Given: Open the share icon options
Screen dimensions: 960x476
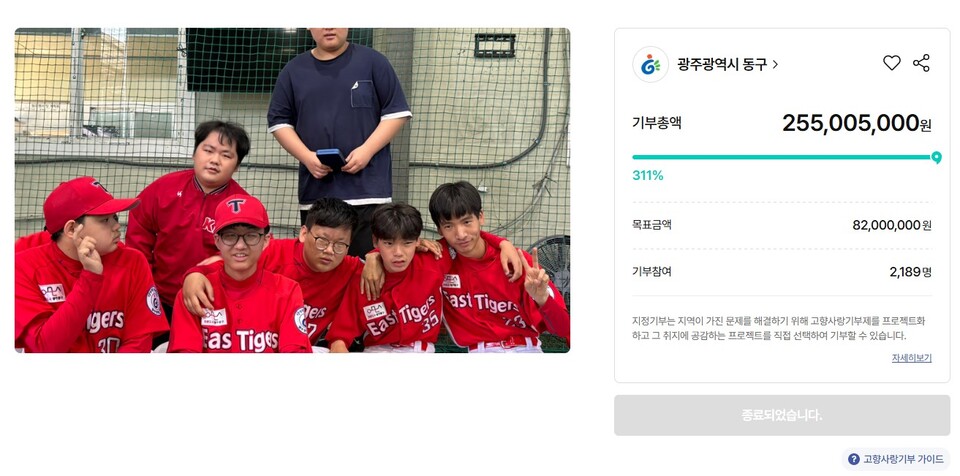Looking at the screenshot, I should [x=921, y=63].
